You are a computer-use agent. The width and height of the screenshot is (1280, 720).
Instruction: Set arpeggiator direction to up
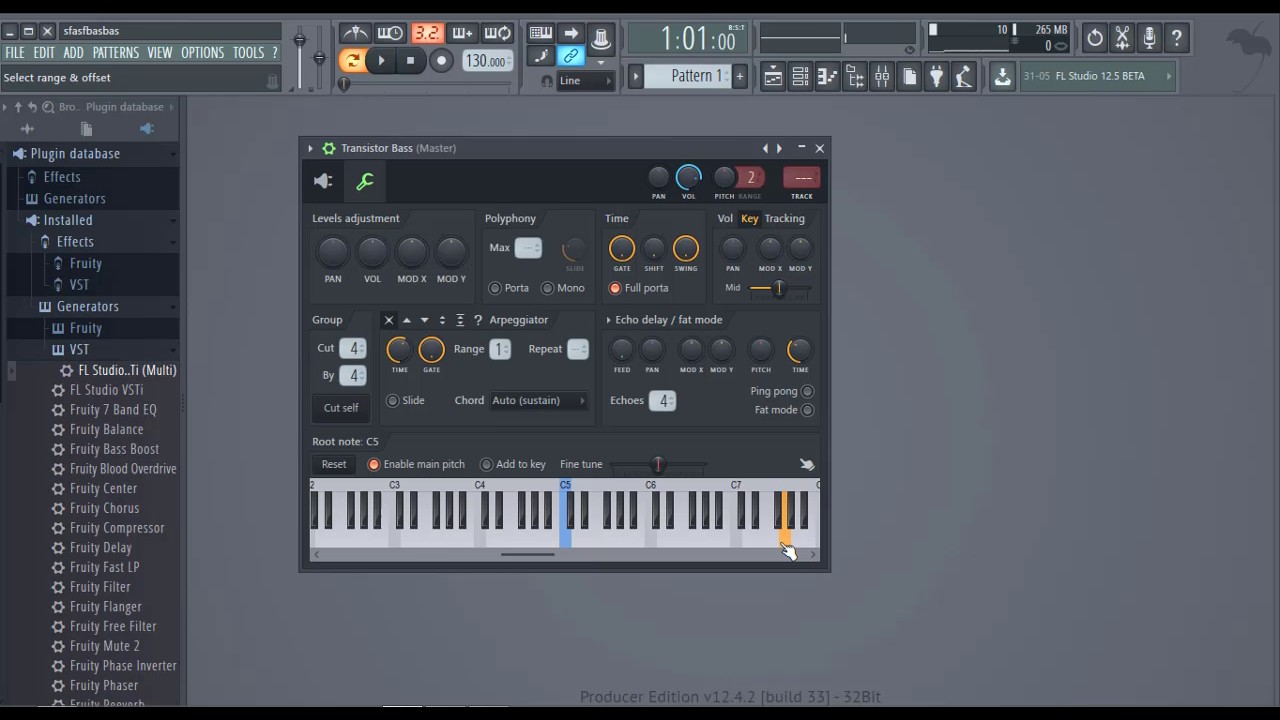coord(407,320)
